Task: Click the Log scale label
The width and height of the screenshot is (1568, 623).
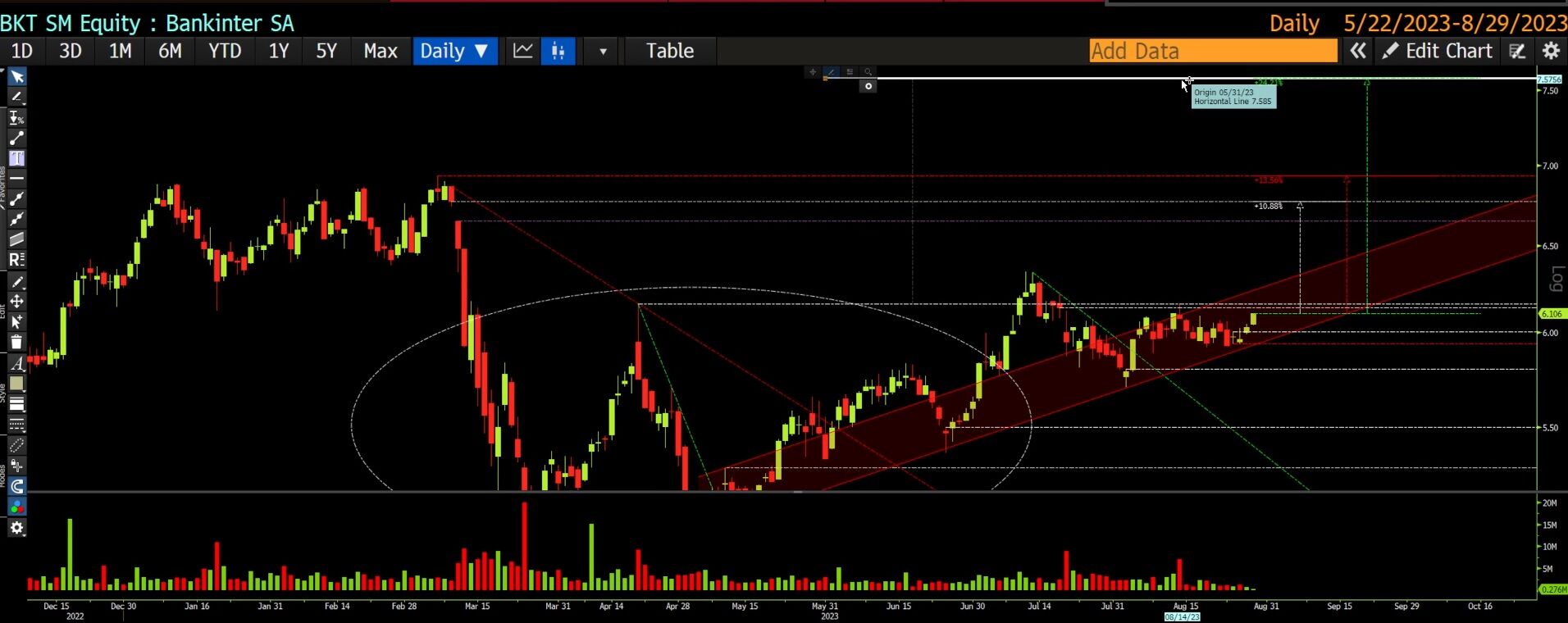Action: coord(1557,279)
